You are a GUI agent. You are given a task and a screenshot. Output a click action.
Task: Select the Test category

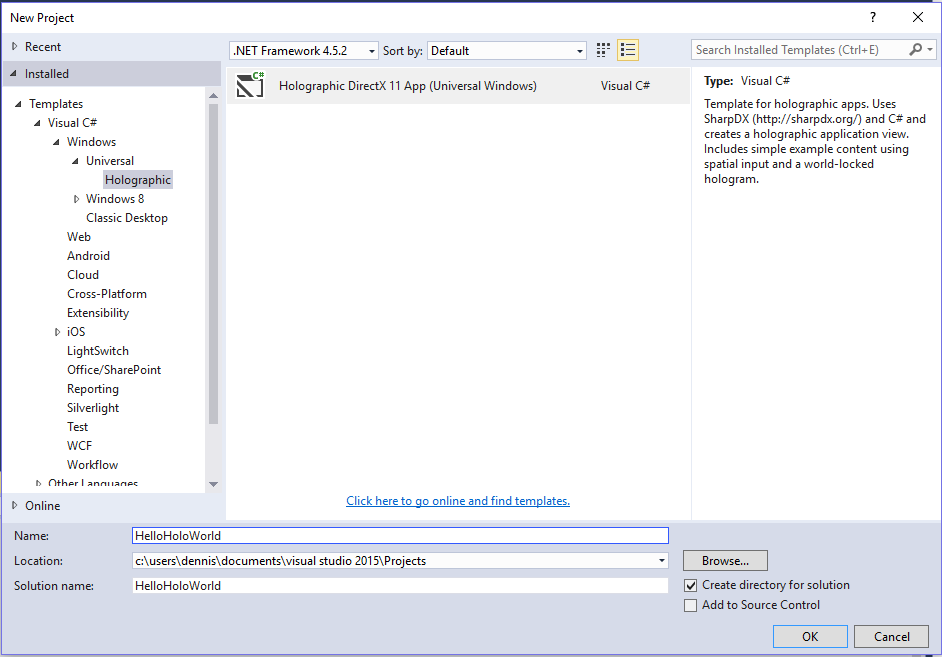pyautogui.click(x=77, y=427)
